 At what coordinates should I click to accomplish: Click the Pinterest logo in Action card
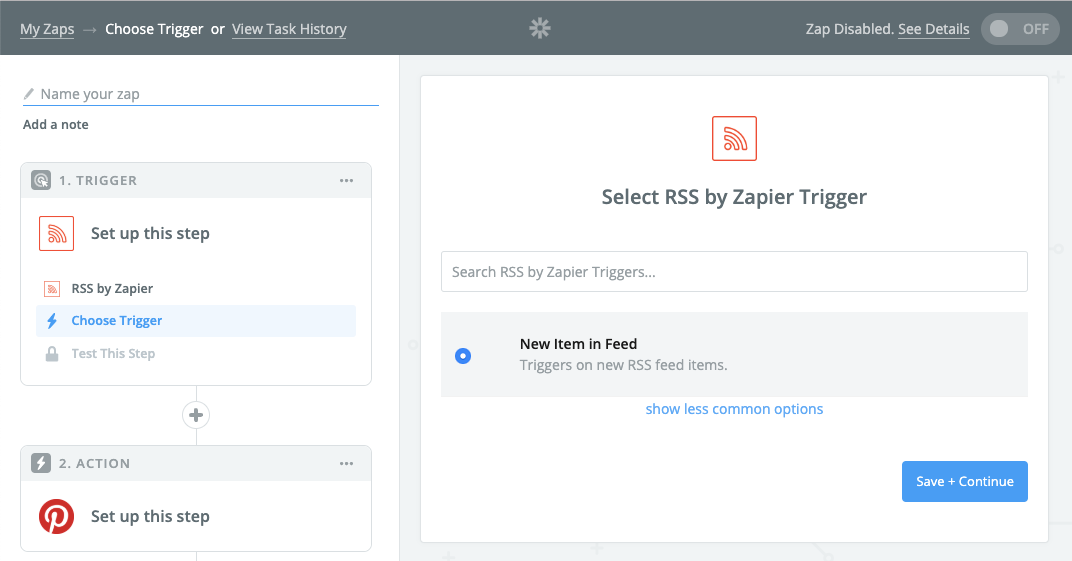pos(57,517)
